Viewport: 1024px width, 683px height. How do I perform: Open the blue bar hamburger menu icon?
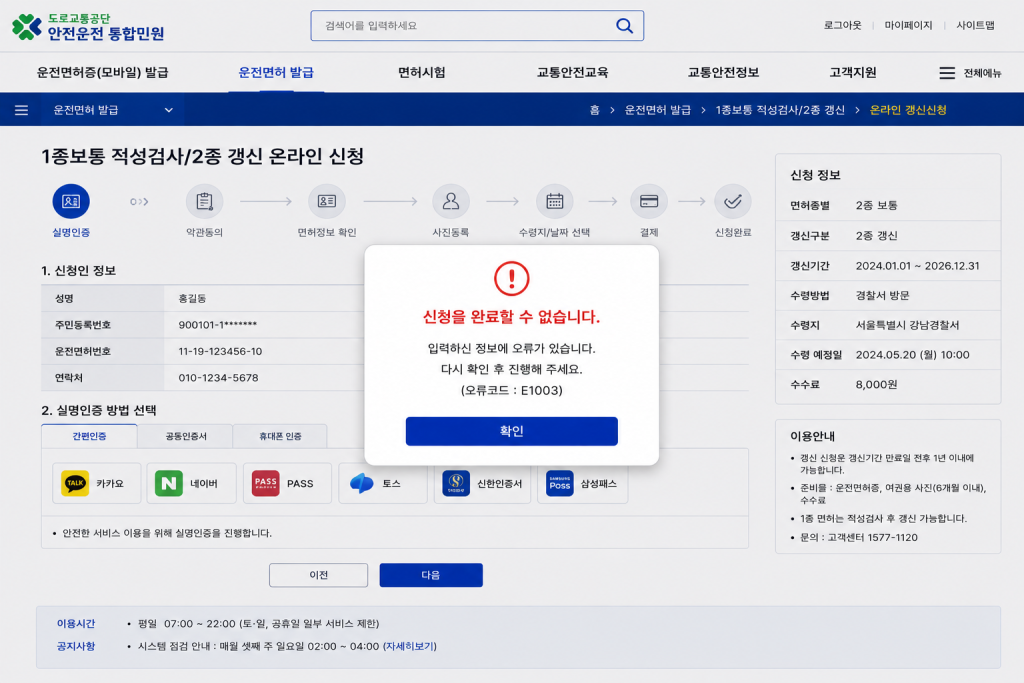tap(21, 110)
